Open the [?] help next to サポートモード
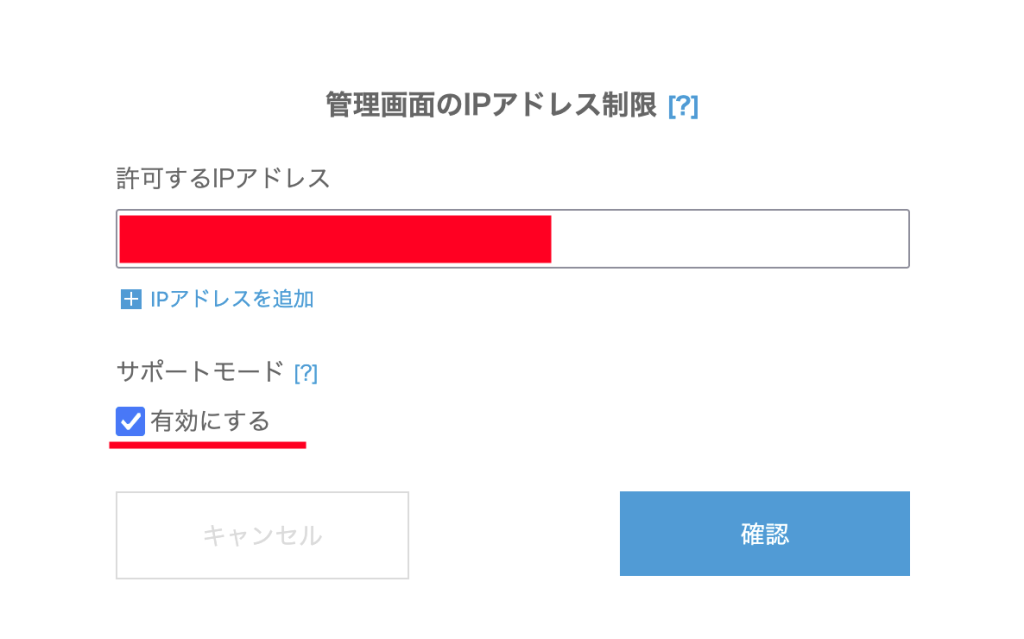Image resolution: width=1024 pixels, height=639 pixels. click(x=305, y=373)
